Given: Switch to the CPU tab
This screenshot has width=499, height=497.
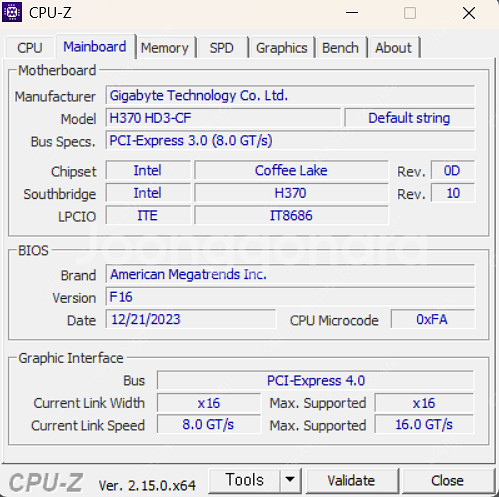Looking at the screenshot, I should tap(30, 48).
